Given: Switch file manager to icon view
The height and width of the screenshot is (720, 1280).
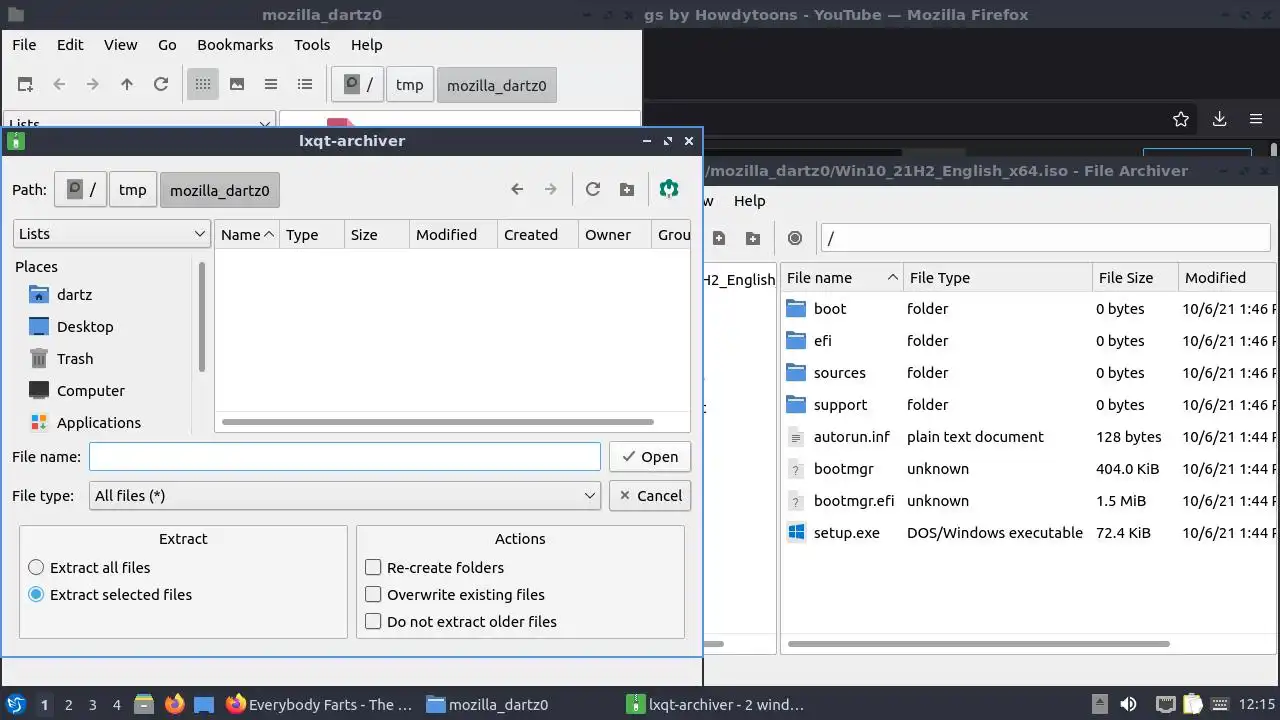Looking at the screenshot, I should coord(203,84).
